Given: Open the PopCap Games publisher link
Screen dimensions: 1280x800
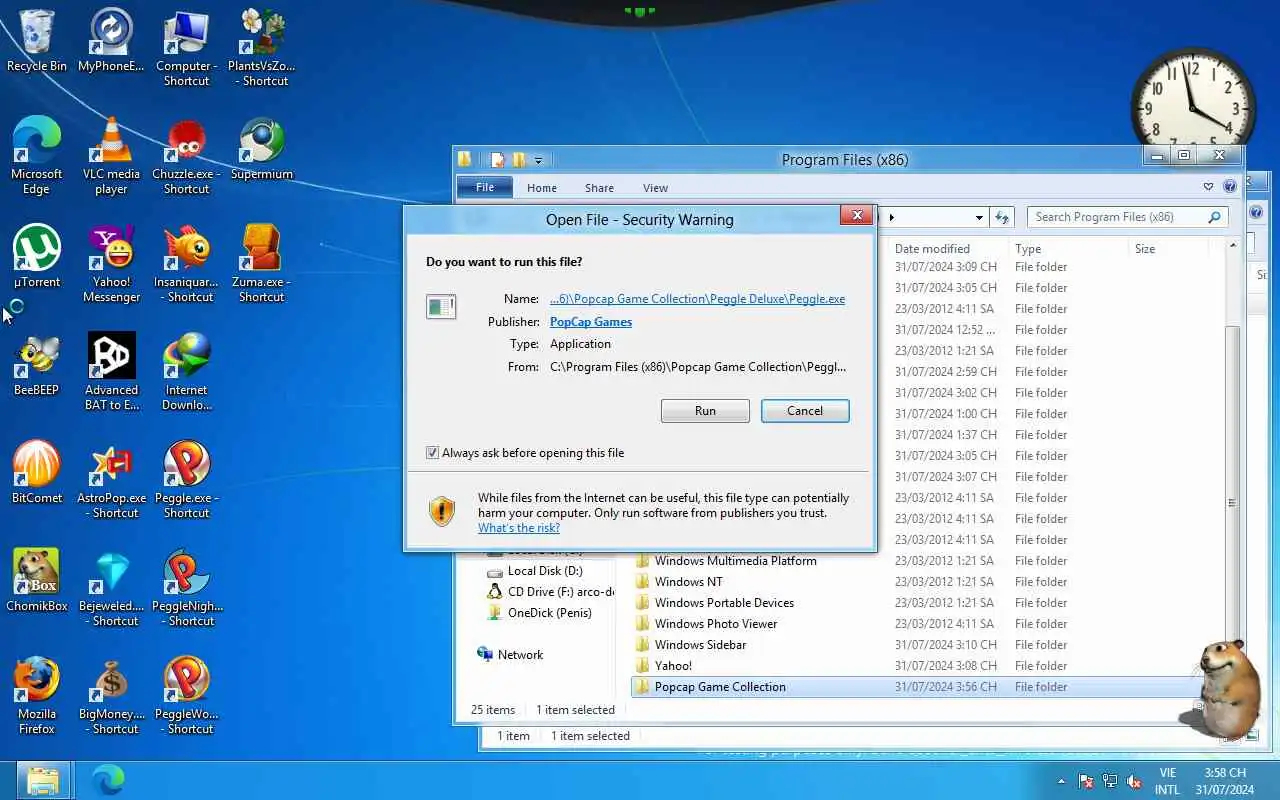Looking at the screenshot, I should tap(591, 322).
